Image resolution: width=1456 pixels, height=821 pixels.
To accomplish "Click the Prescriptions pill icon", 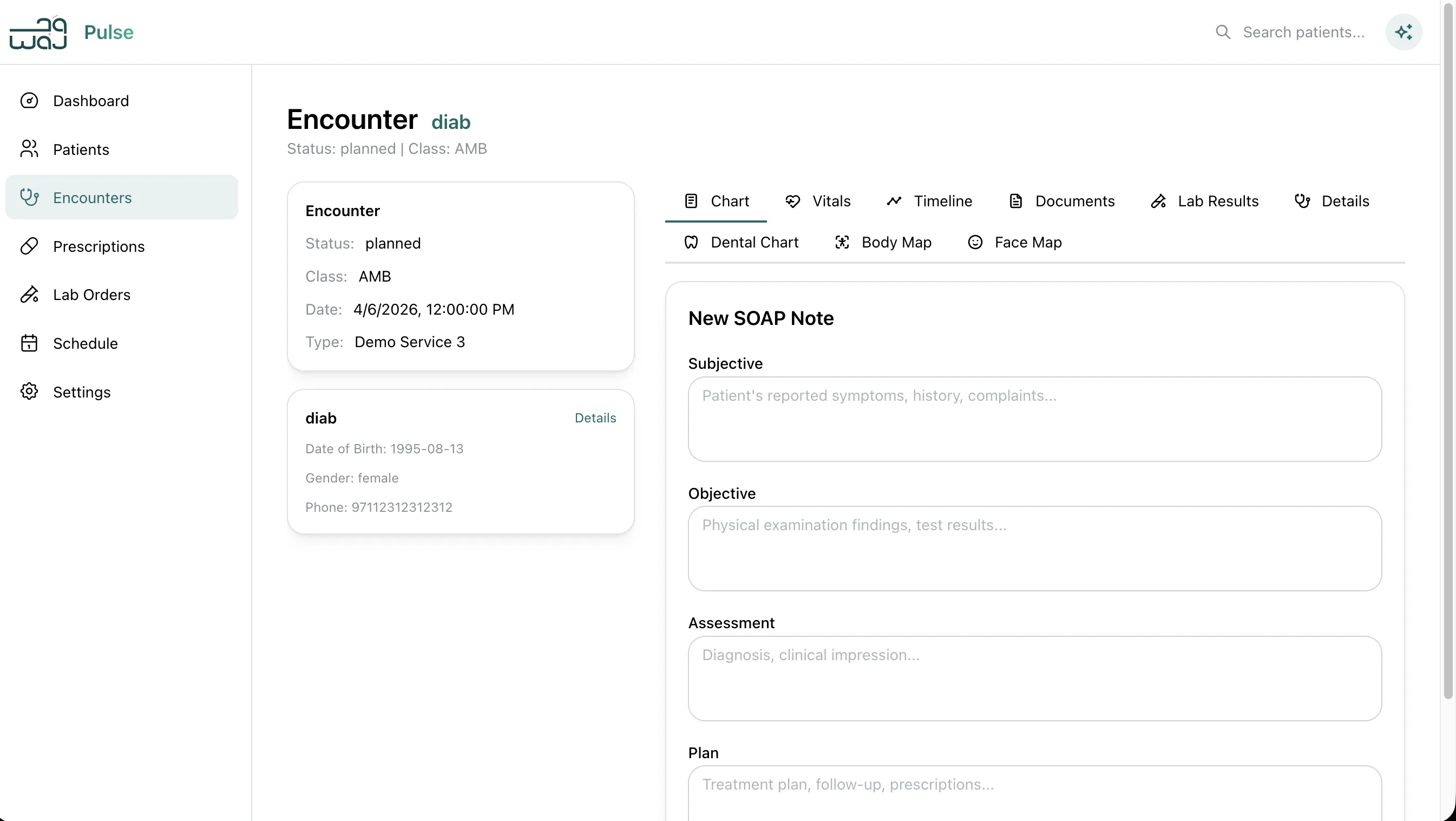I will pyautogui.click(x=29, y=246).
